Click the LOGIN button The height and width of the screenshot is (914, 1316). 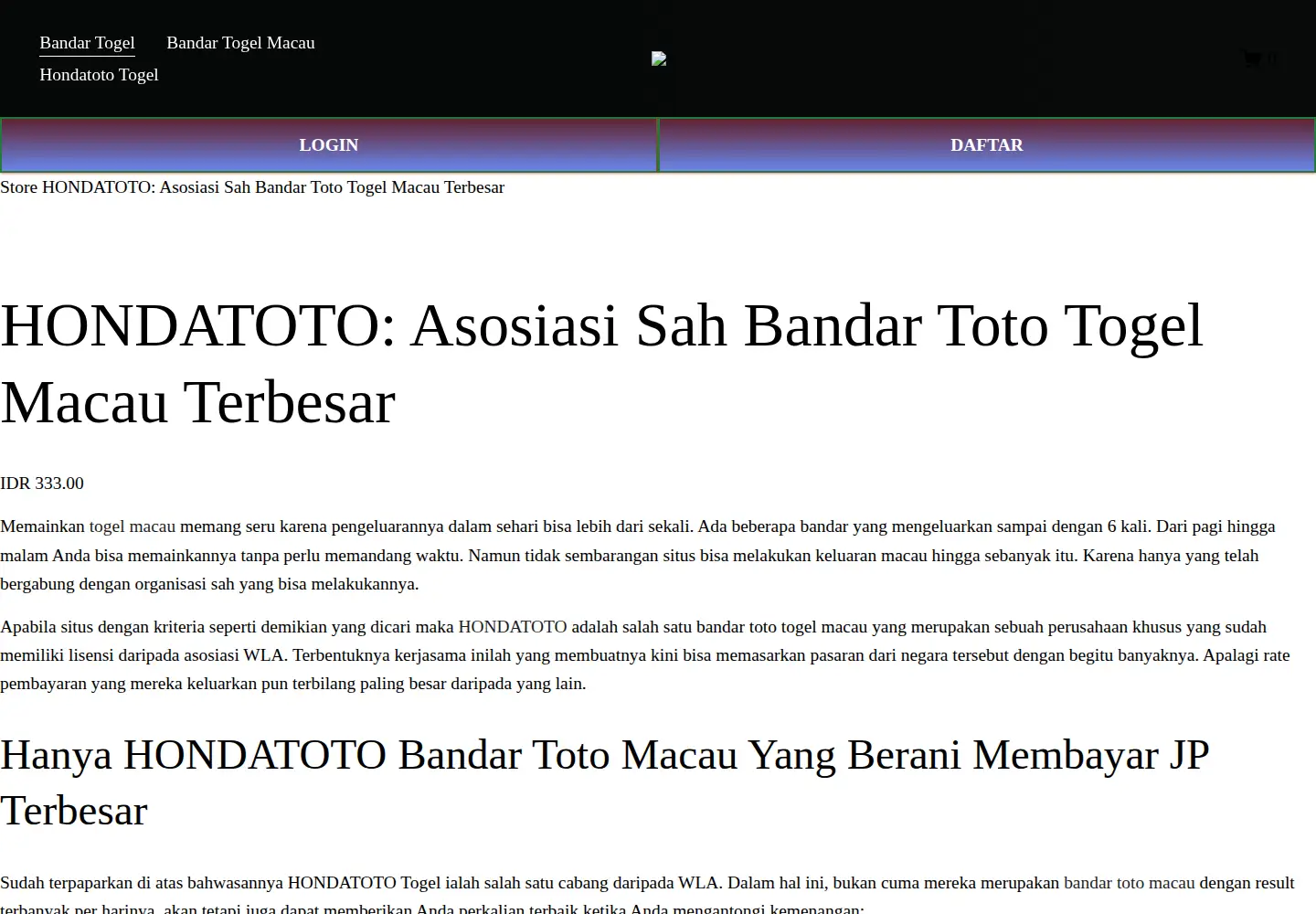point(329,144)
